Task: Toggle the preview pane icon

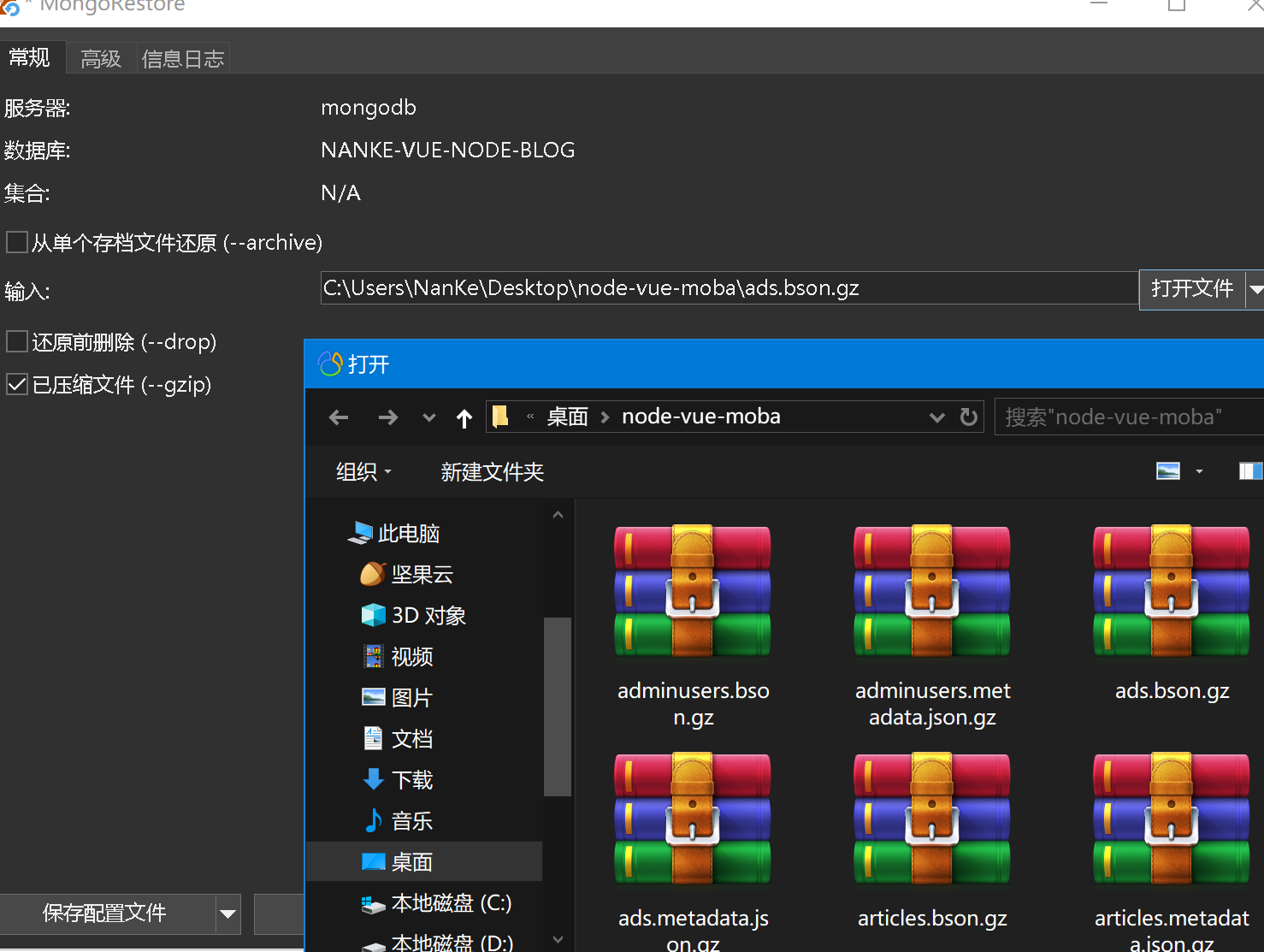Action: pos(1250,471)
